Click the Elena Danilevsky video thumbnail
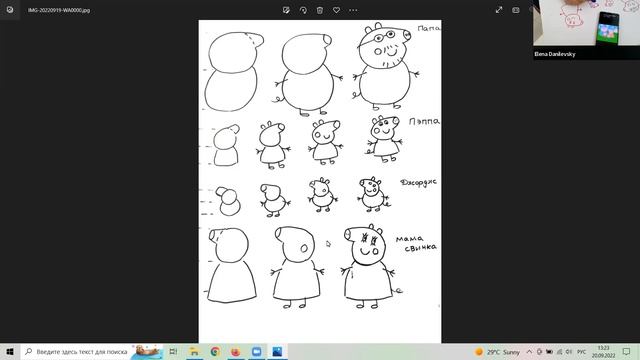 coord(587,30)
